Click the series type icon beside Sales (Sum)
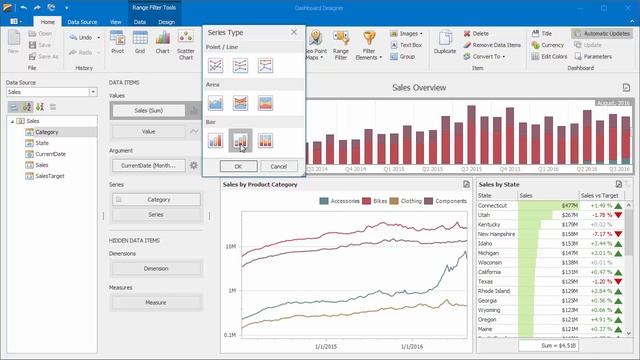This screenshot has height=360, width=640. 194,111
